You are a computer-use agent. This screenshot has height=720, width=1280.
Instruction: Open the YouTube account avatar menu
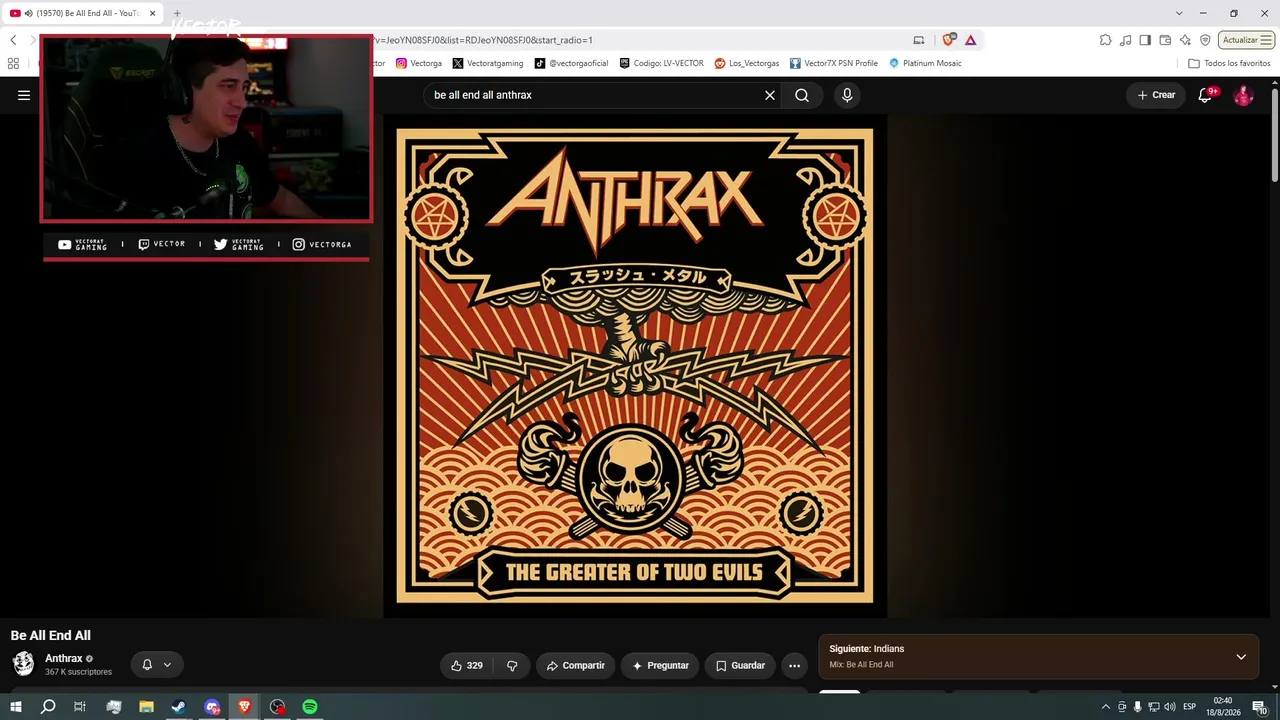click(x=1243, y=95)
